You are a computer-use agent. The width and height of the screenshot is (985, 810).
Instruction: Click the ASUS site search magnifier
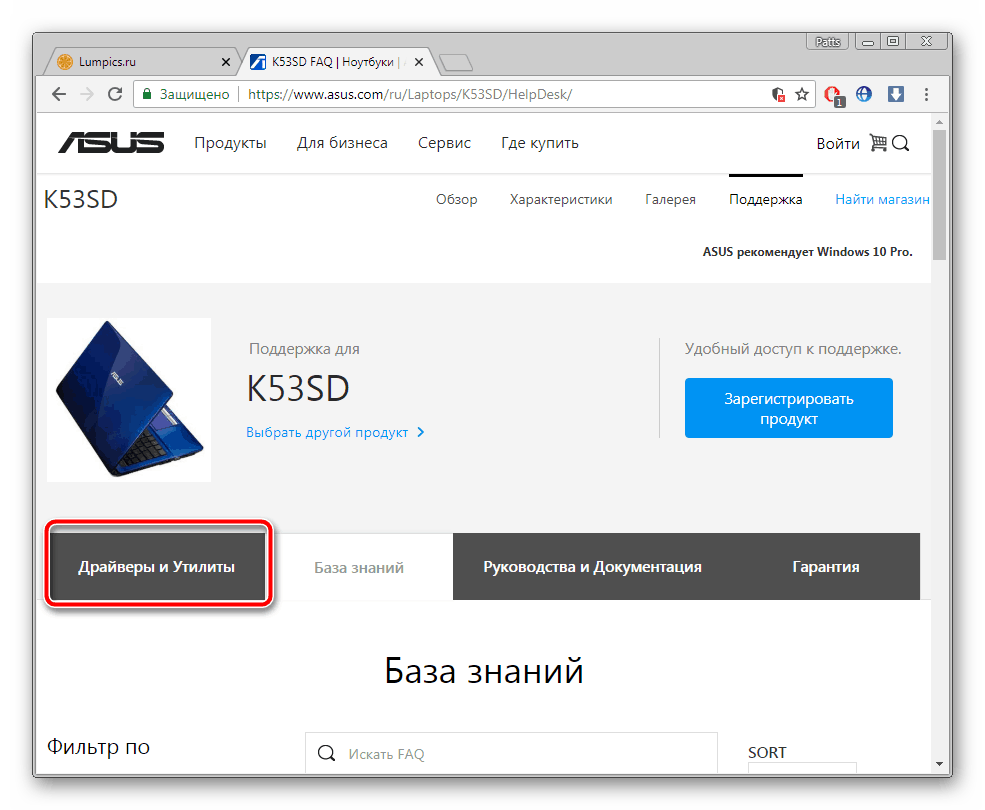900,144
